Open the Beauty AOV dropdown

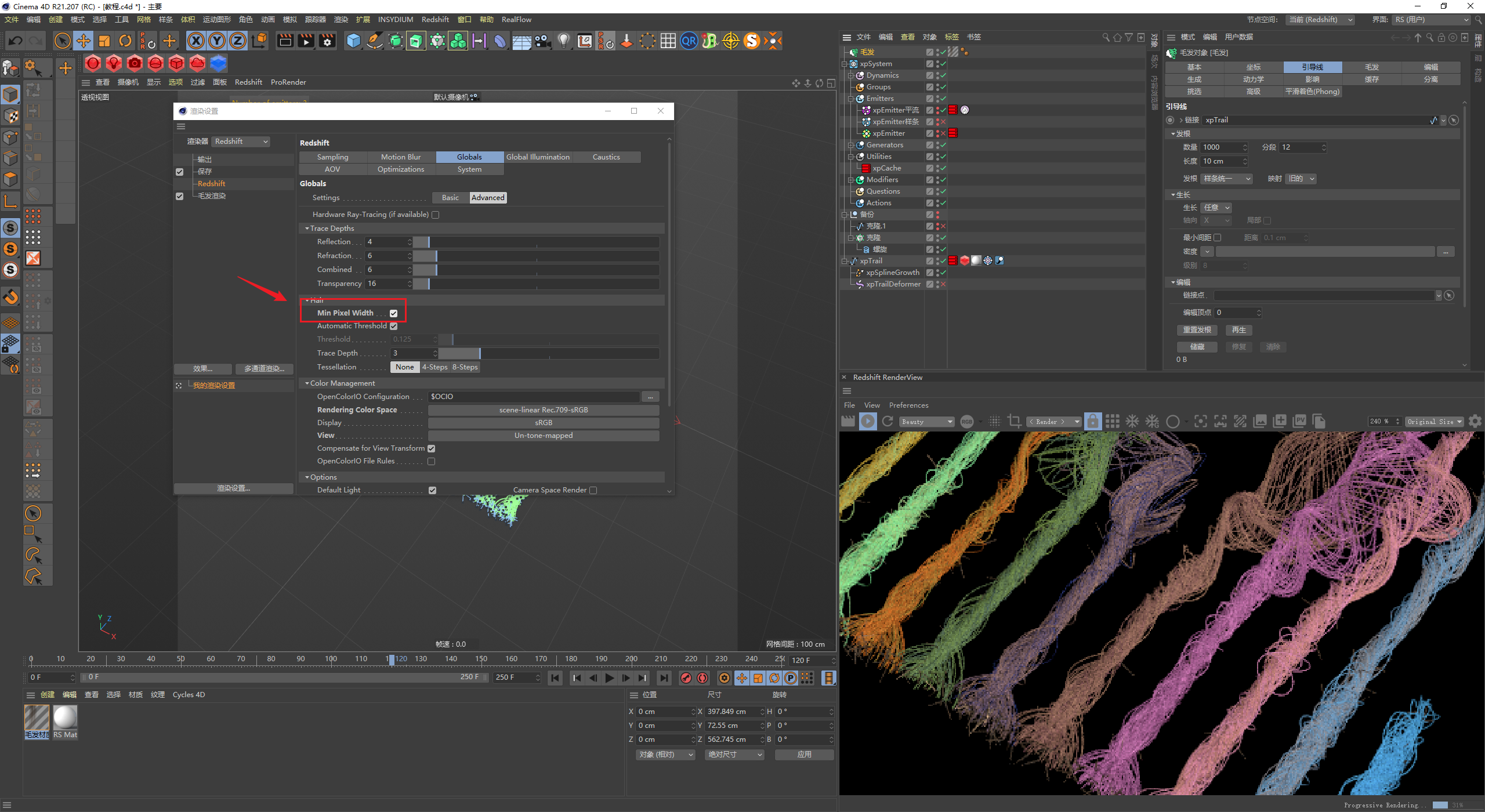click(x=926, y=422)
